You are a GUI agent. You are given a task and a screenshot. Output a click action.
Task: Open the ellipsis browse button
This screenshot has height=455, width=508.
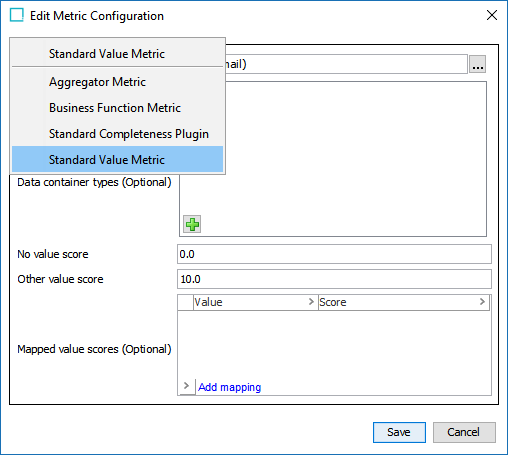pyautogui.click(x=477, y=64)
